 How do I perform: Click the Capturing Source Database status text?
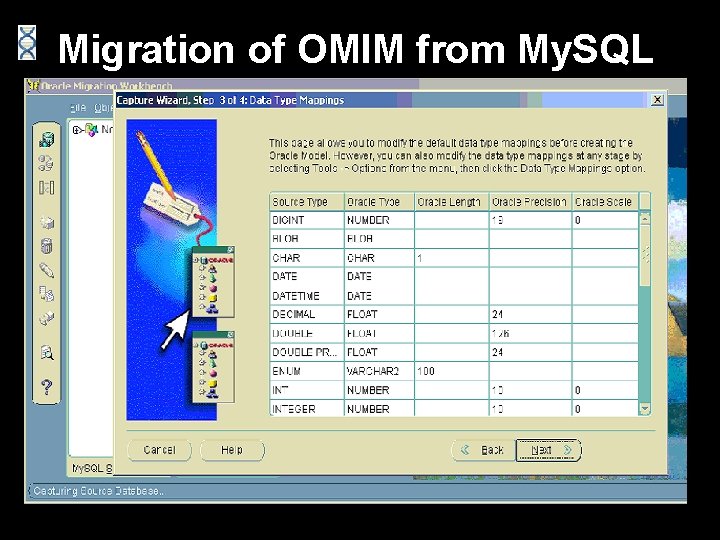point(98,491)
